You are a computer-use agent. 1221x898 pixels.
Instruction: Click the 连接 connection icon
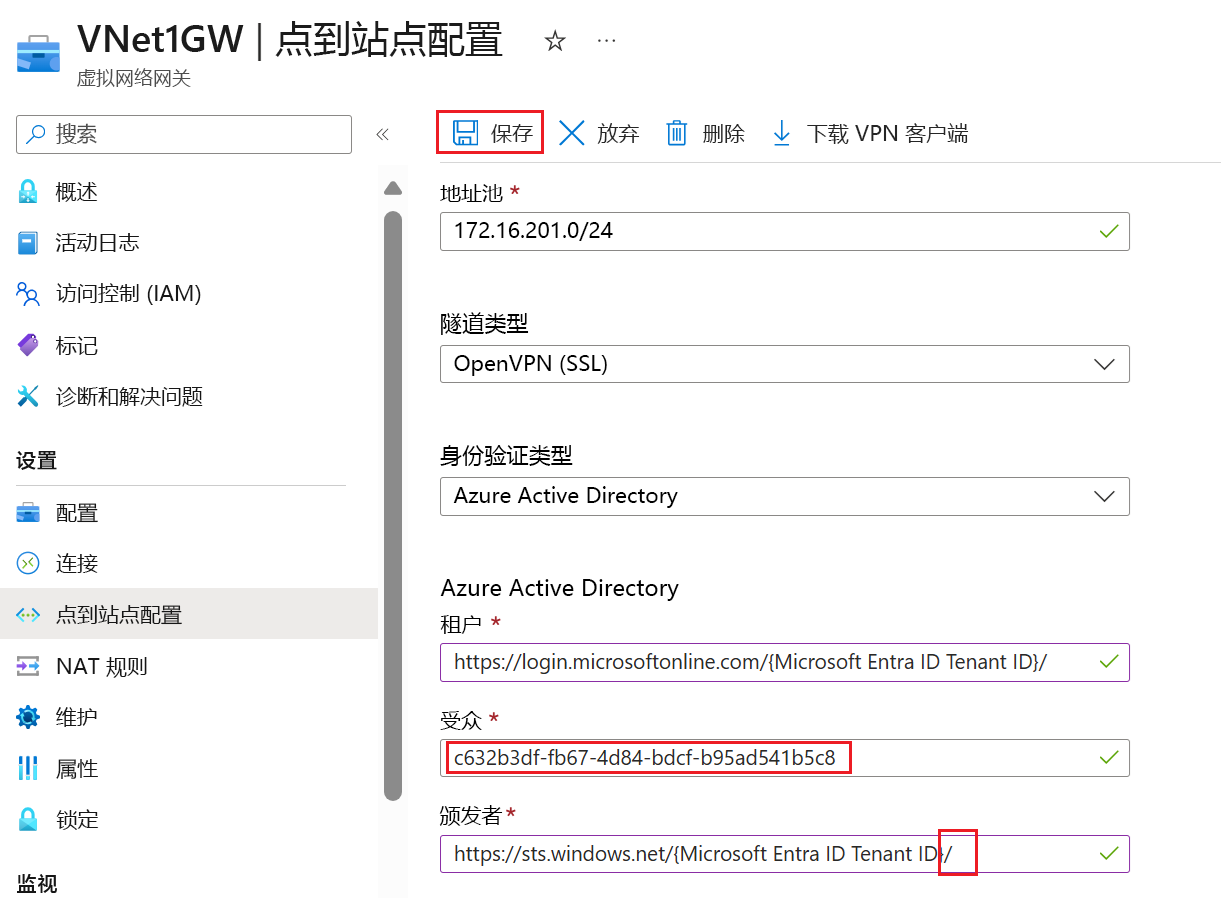tap(28, 563)
